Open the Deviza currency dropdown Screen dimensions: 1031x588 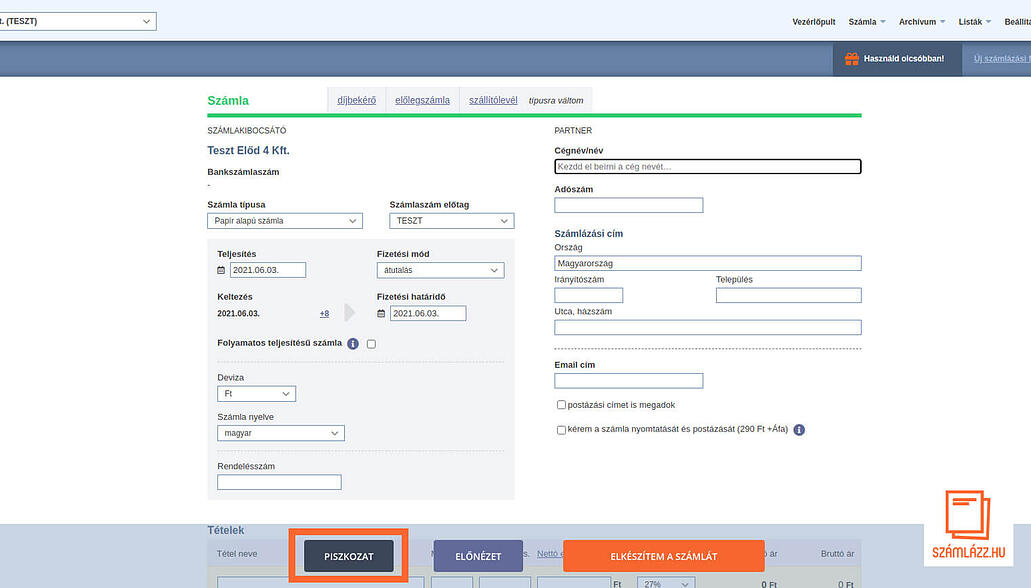(256, 394)
